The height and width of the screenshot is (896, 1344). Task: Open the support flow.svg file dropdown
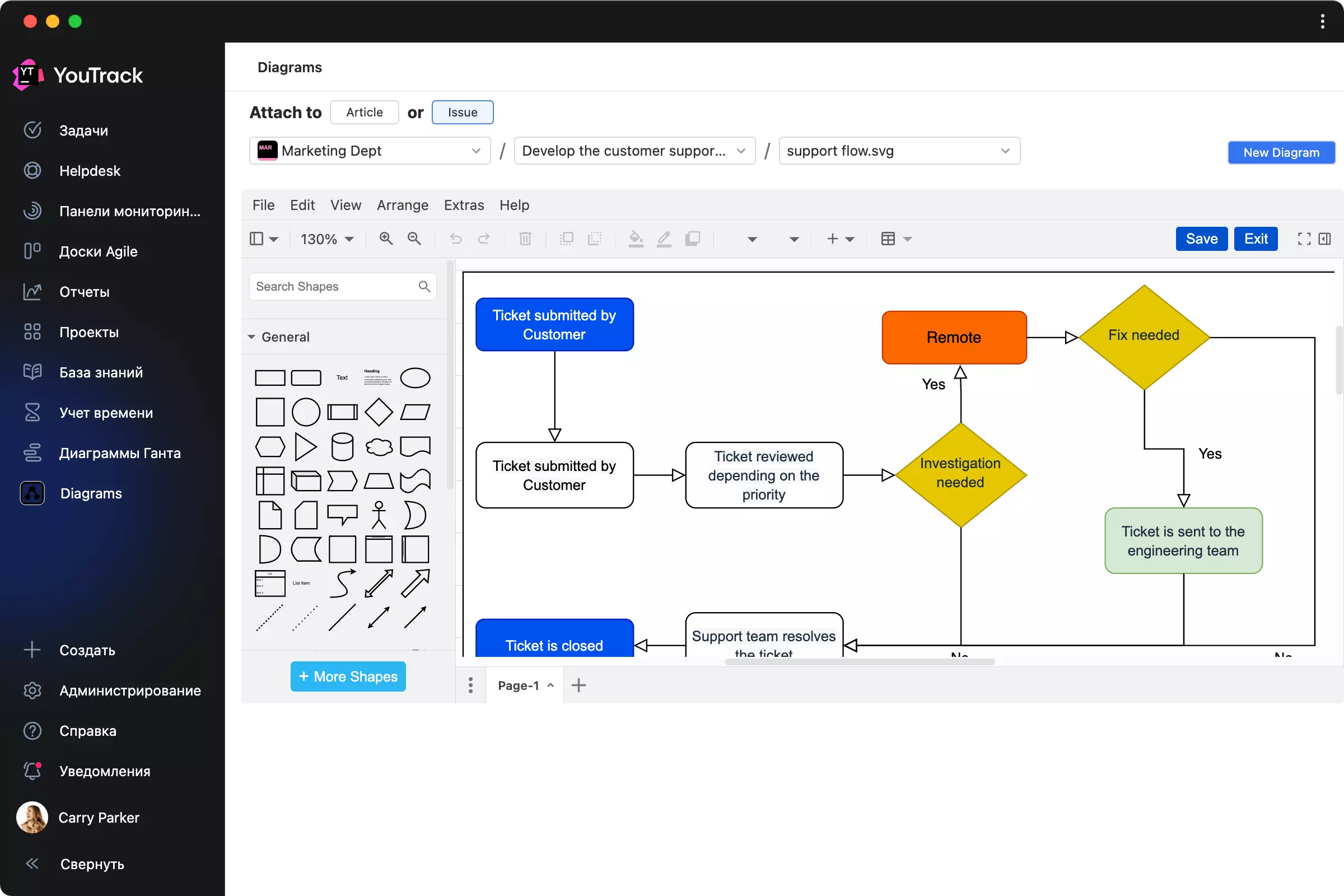[x=899, y=151]
